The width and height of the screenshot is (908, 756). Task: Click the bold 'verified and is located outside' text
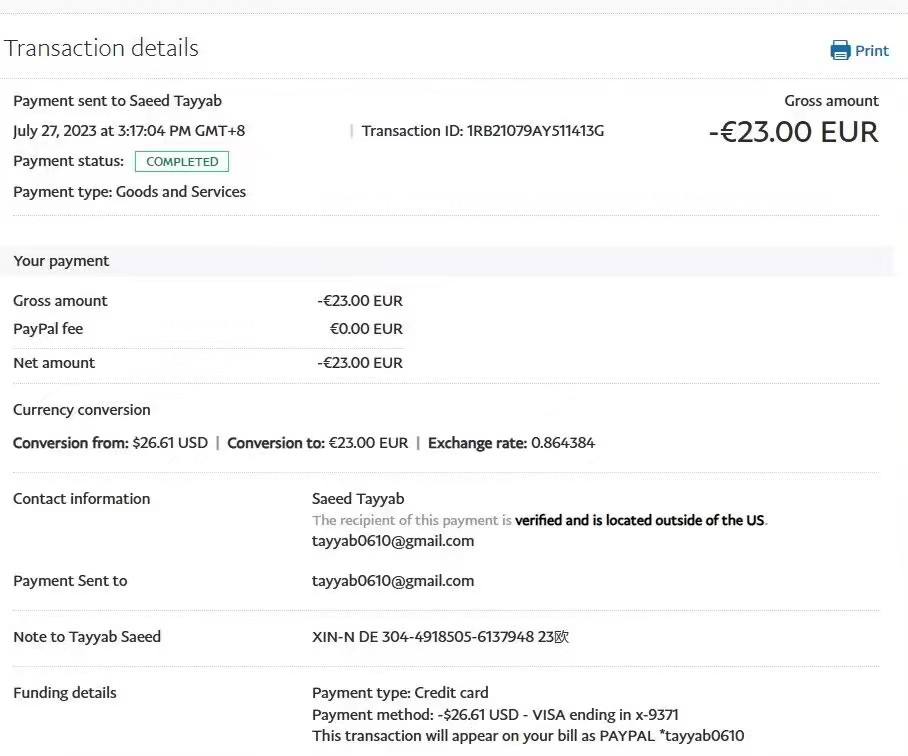click(x=640, y=521)
